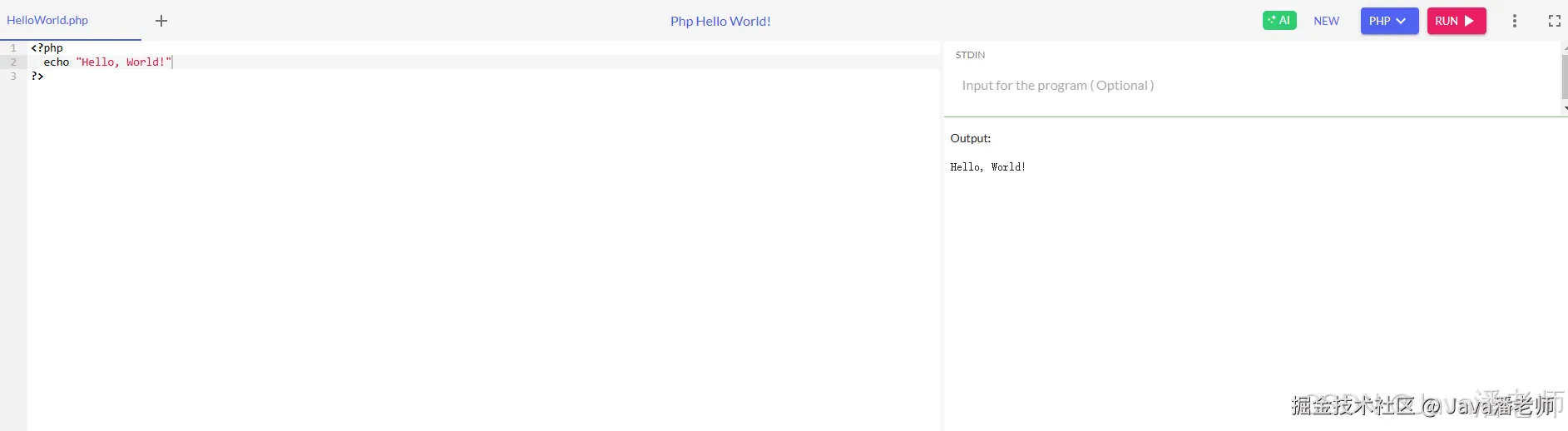Run the code with the RUN play button

click(x=1456, y=21)
